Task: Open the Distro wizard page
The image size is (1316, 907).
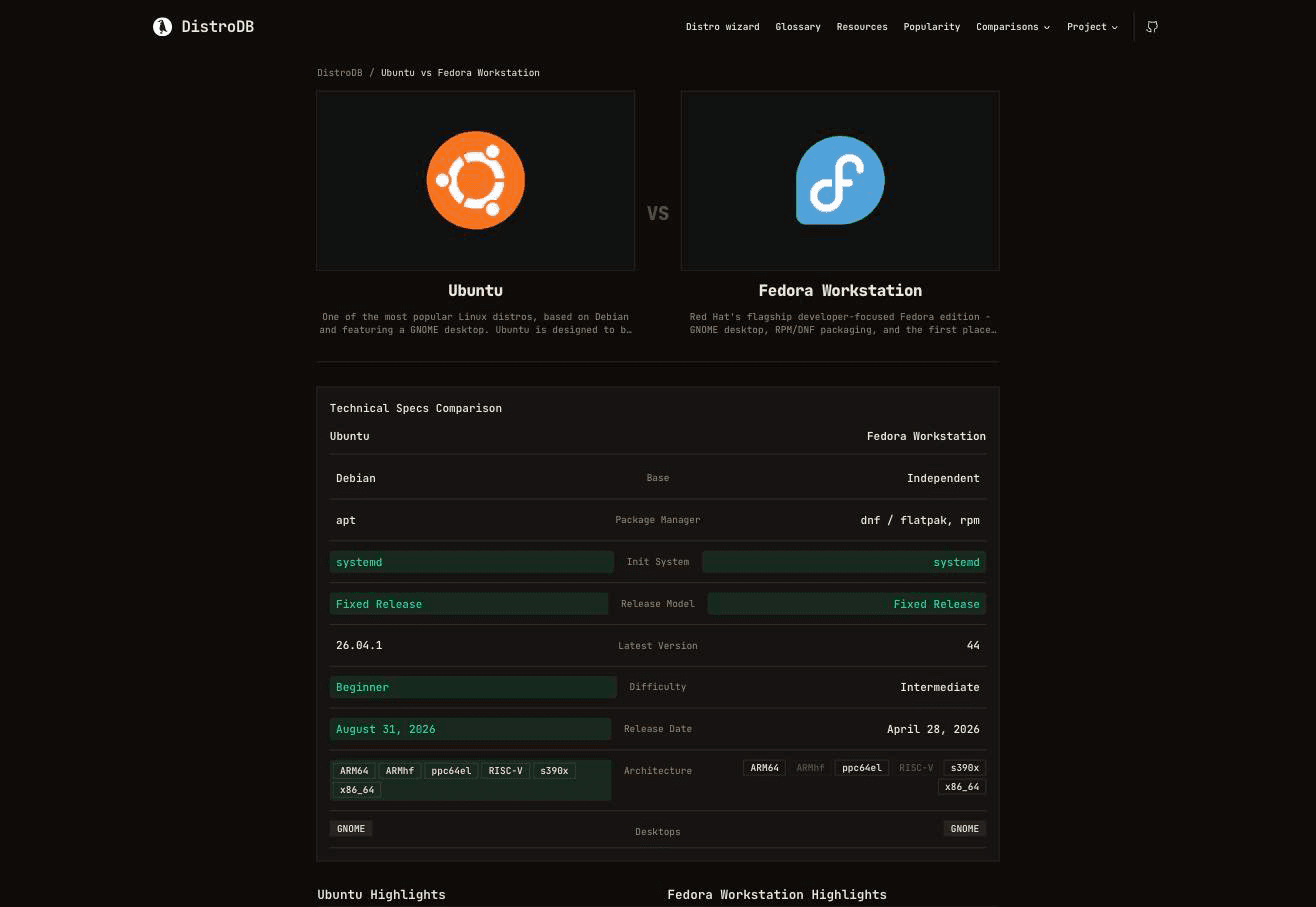Action: (x=722, y=27)
